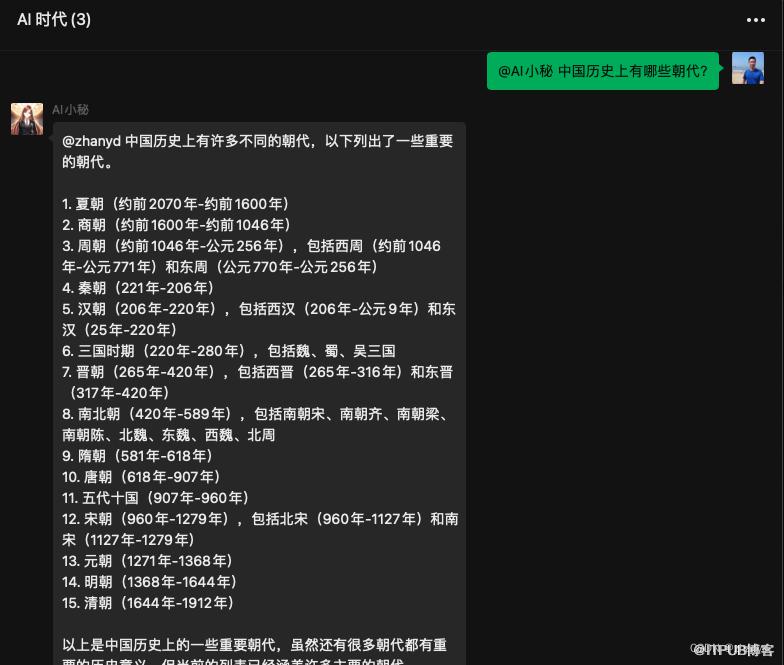Click the user avatar beside the green message
Image resolution: width=784 pixels, height=665 pixels.
pos(748,68)
